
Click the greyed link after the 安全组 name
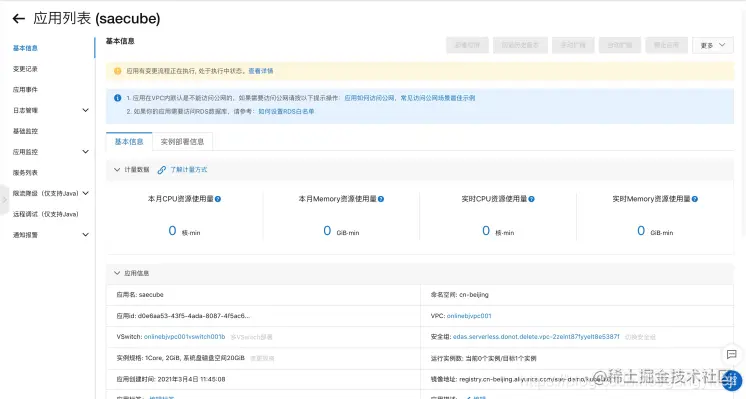point(640,337)
